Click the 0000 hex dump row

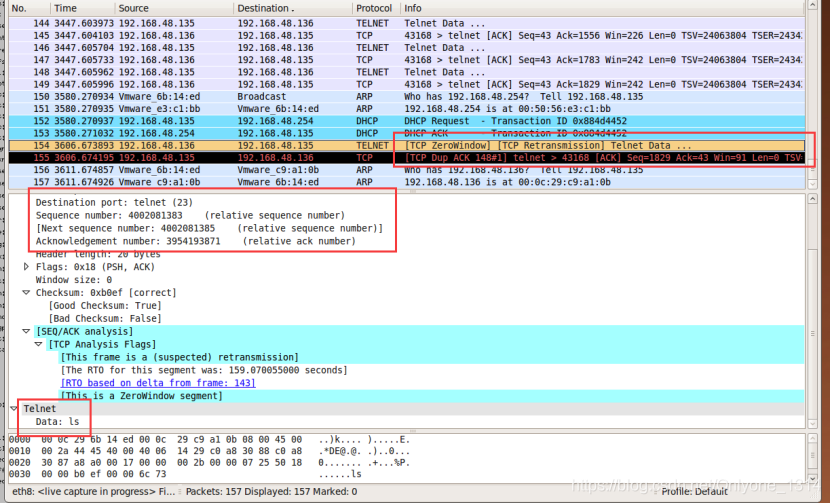coord(209,439)
